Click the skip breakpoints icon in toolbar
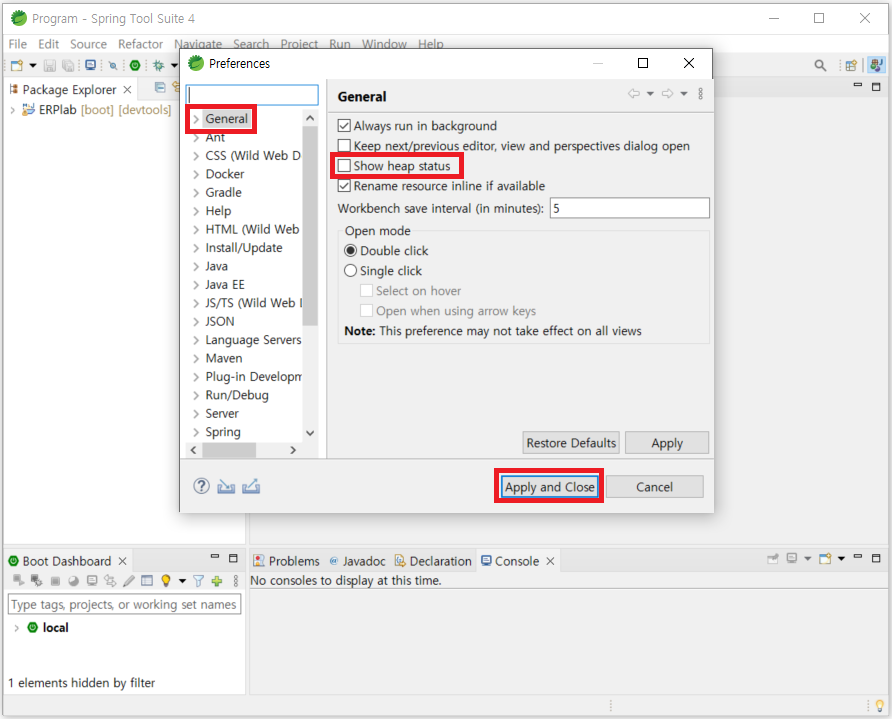Screen dimensions: 892x719 [113, 65]
